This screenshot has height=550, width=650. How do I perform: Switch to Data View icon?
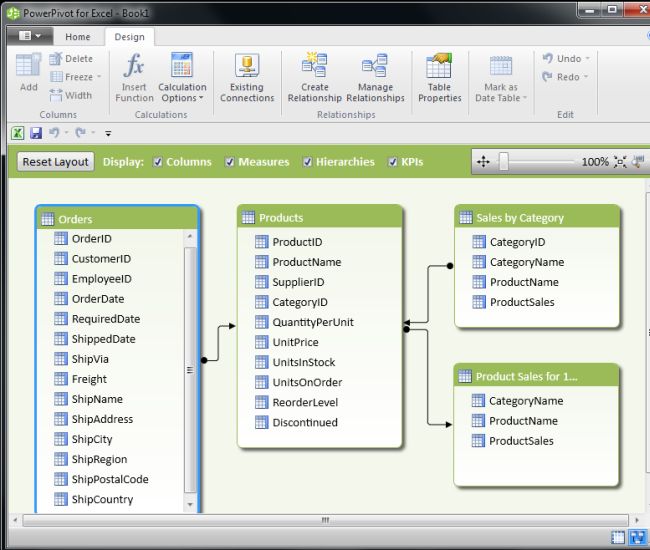click(x=618, y=538)
